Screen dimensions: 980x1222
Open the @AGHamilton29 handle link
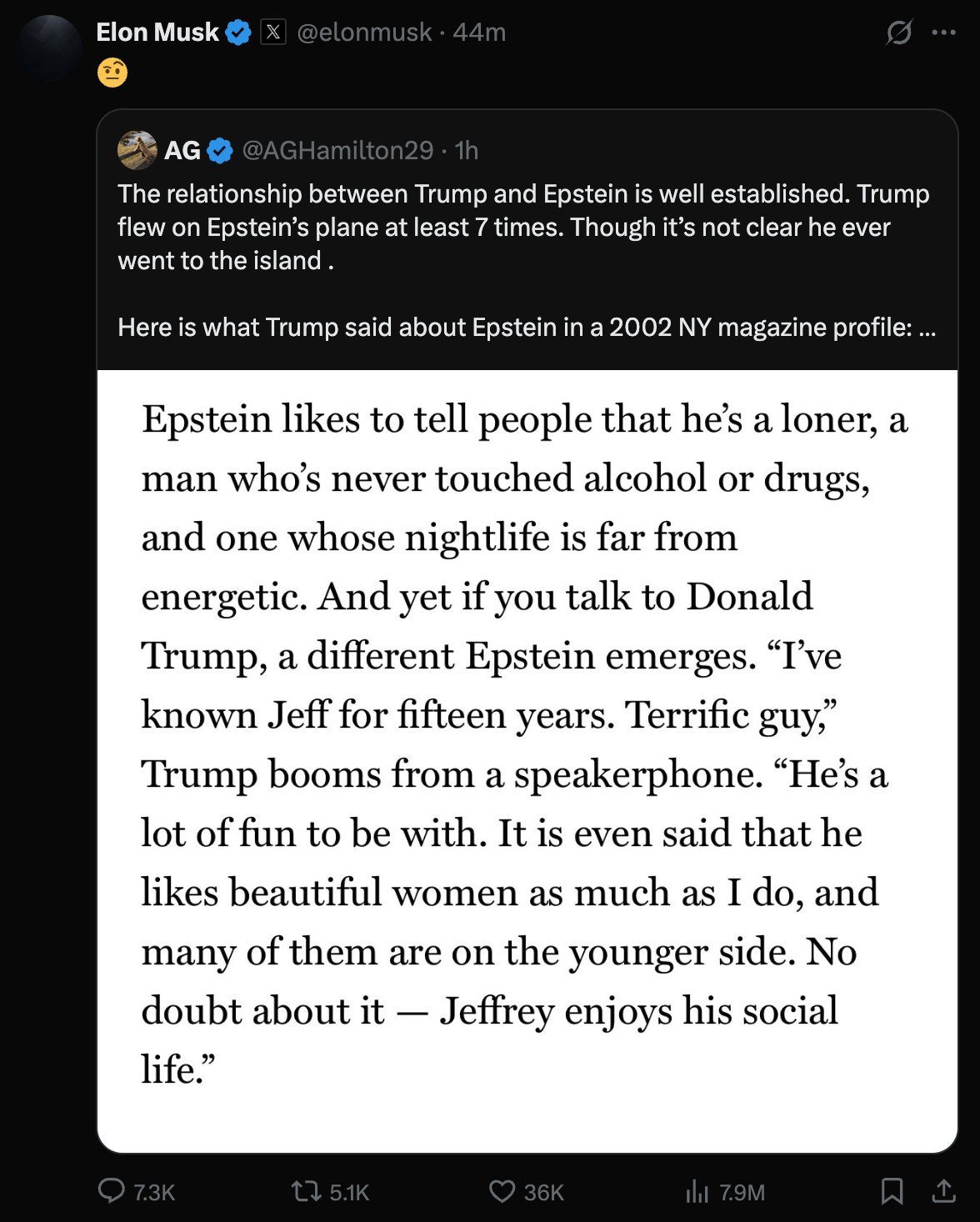tap(337, 150)
